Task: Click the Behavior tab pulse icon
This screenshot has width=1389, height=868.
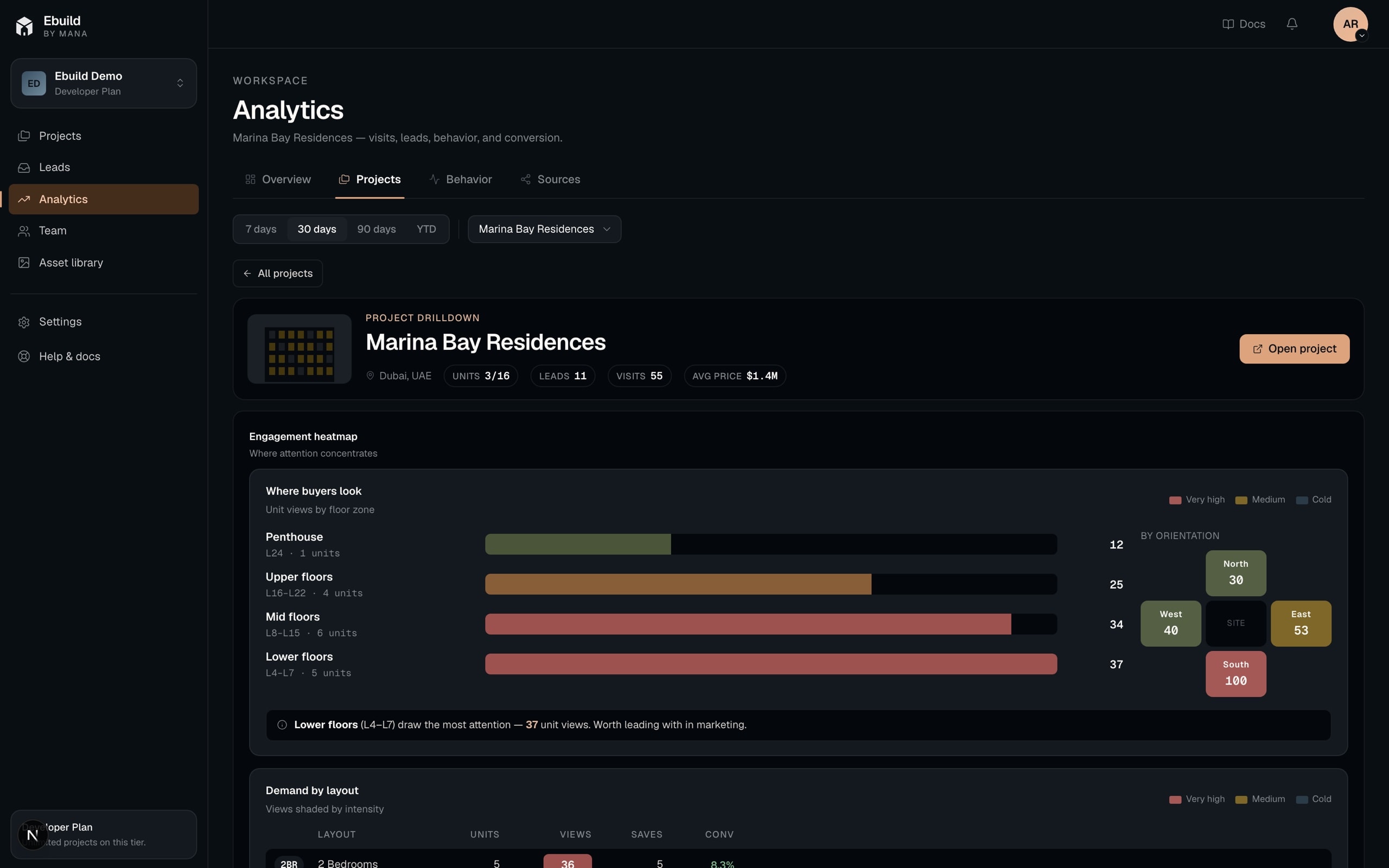Action: [x=435, y=179]
